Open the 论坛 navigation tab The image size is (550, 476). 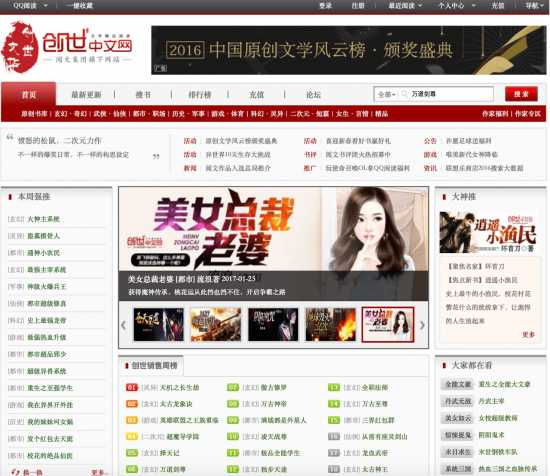(313, 94)
